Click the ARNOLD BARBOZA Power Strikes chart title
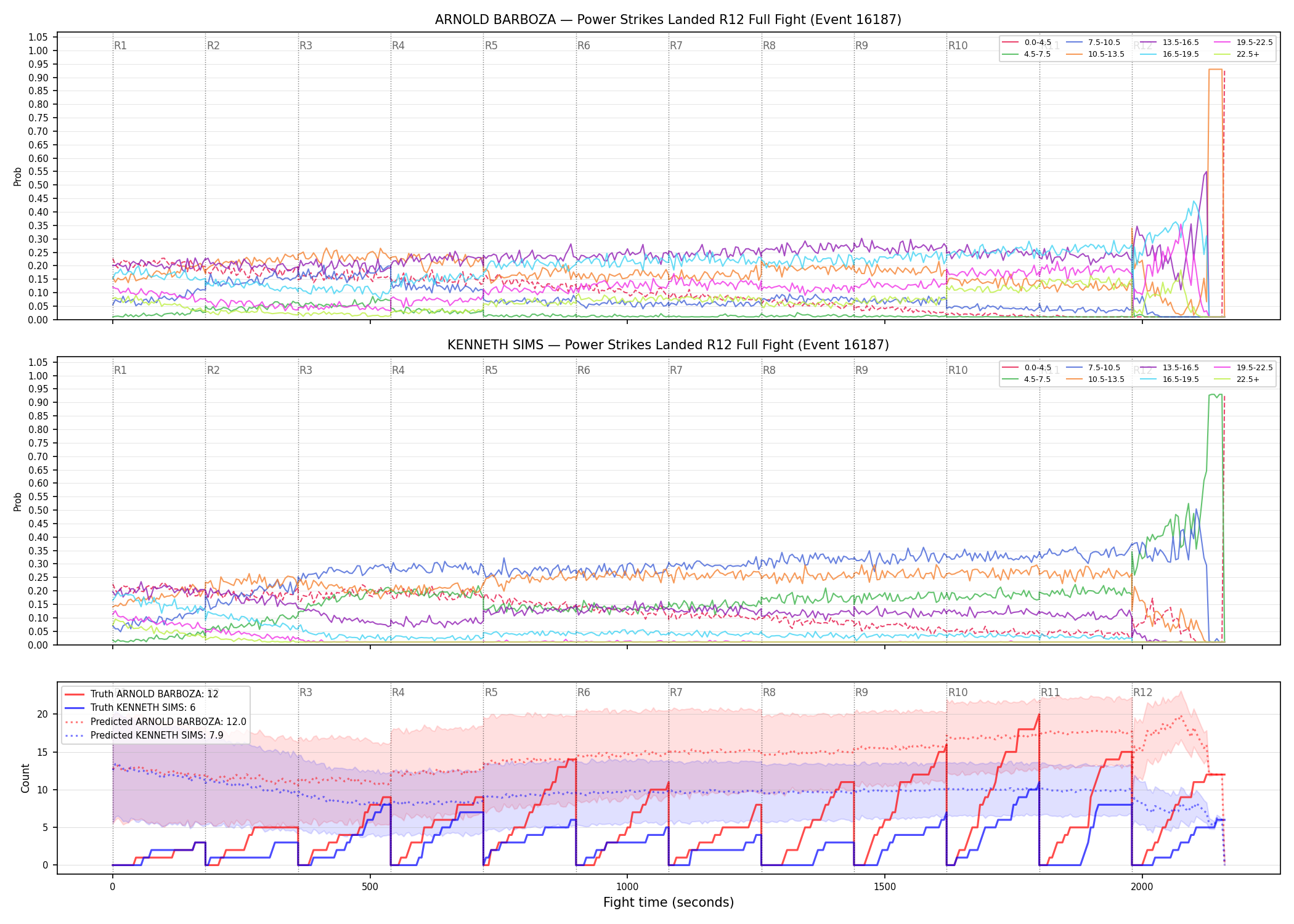 [x=668, y=20]
